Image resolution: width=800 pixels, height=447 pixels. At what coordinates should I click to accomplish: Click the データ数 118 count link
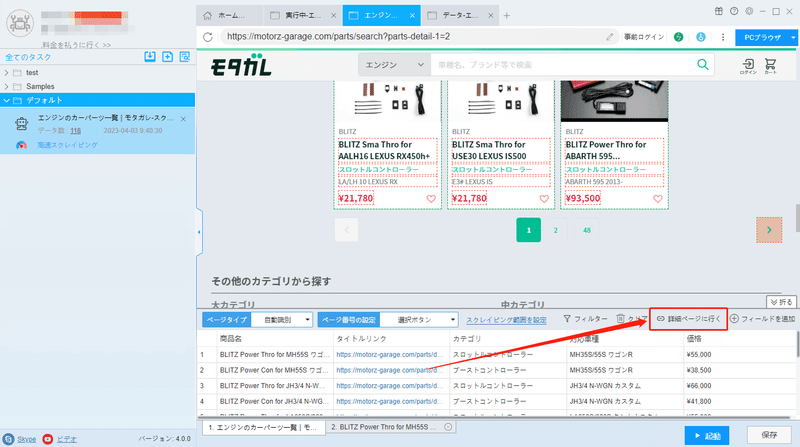pos(76,131)
